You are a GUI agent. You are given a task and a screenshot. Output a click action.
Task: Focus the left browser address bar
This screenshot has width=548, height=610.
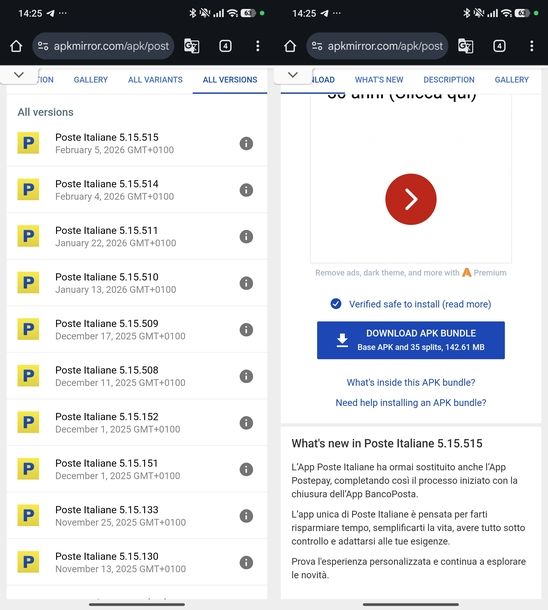click(103, 46)
